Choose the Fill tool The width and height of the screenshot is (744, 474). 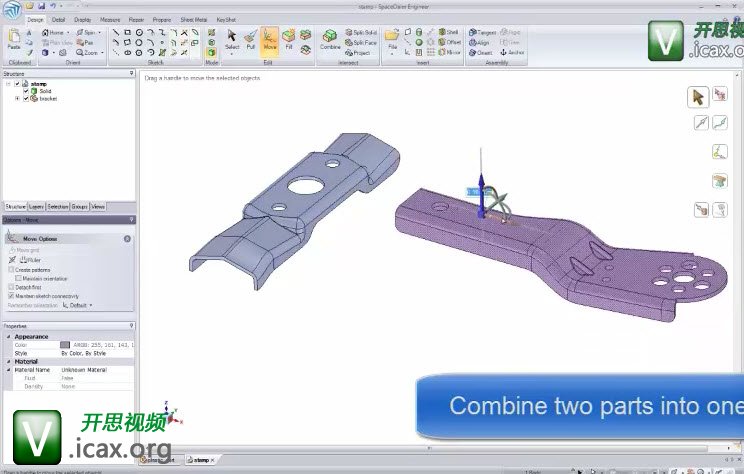pos(288,39)
